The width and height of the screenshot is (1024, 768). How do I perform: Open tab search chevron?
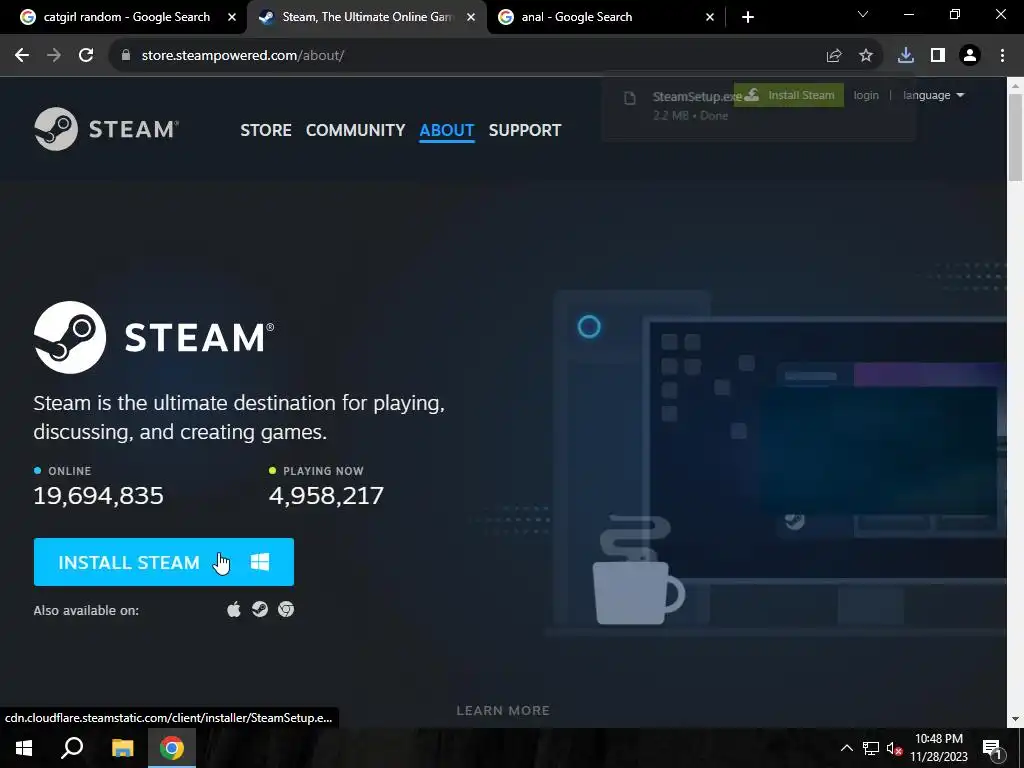[x=863, y=14]
